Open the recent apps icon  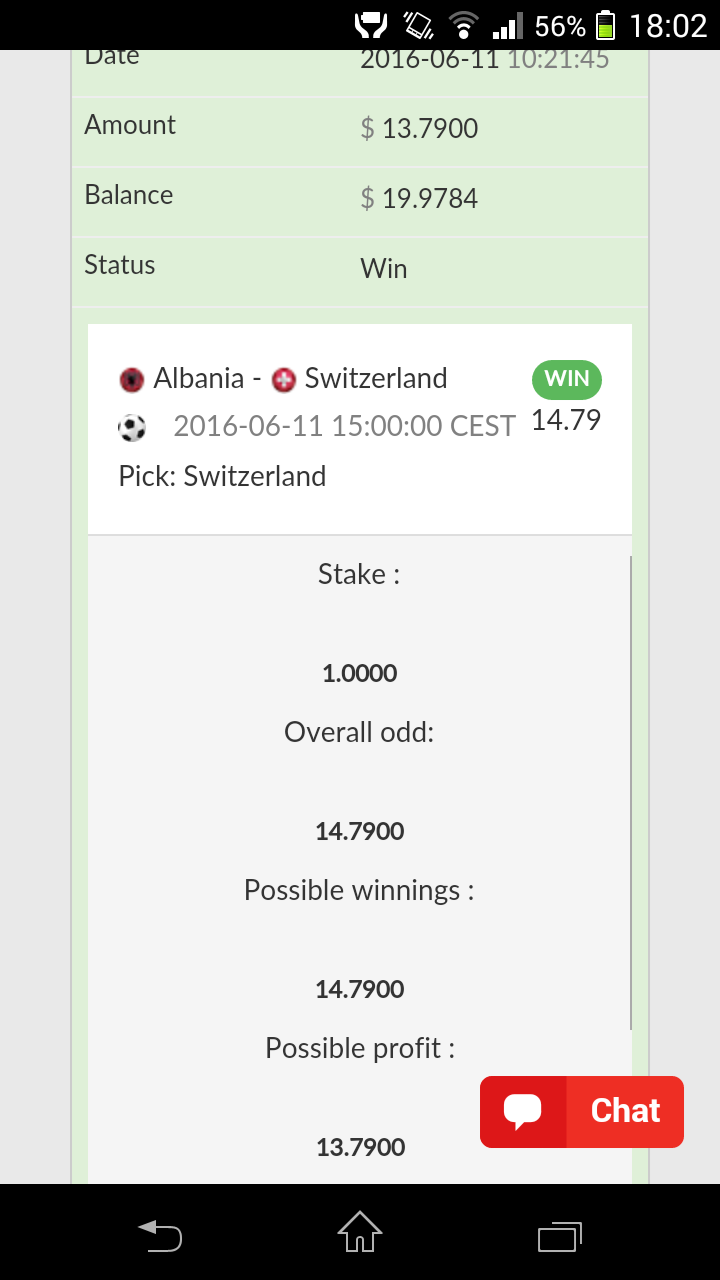560,1236
